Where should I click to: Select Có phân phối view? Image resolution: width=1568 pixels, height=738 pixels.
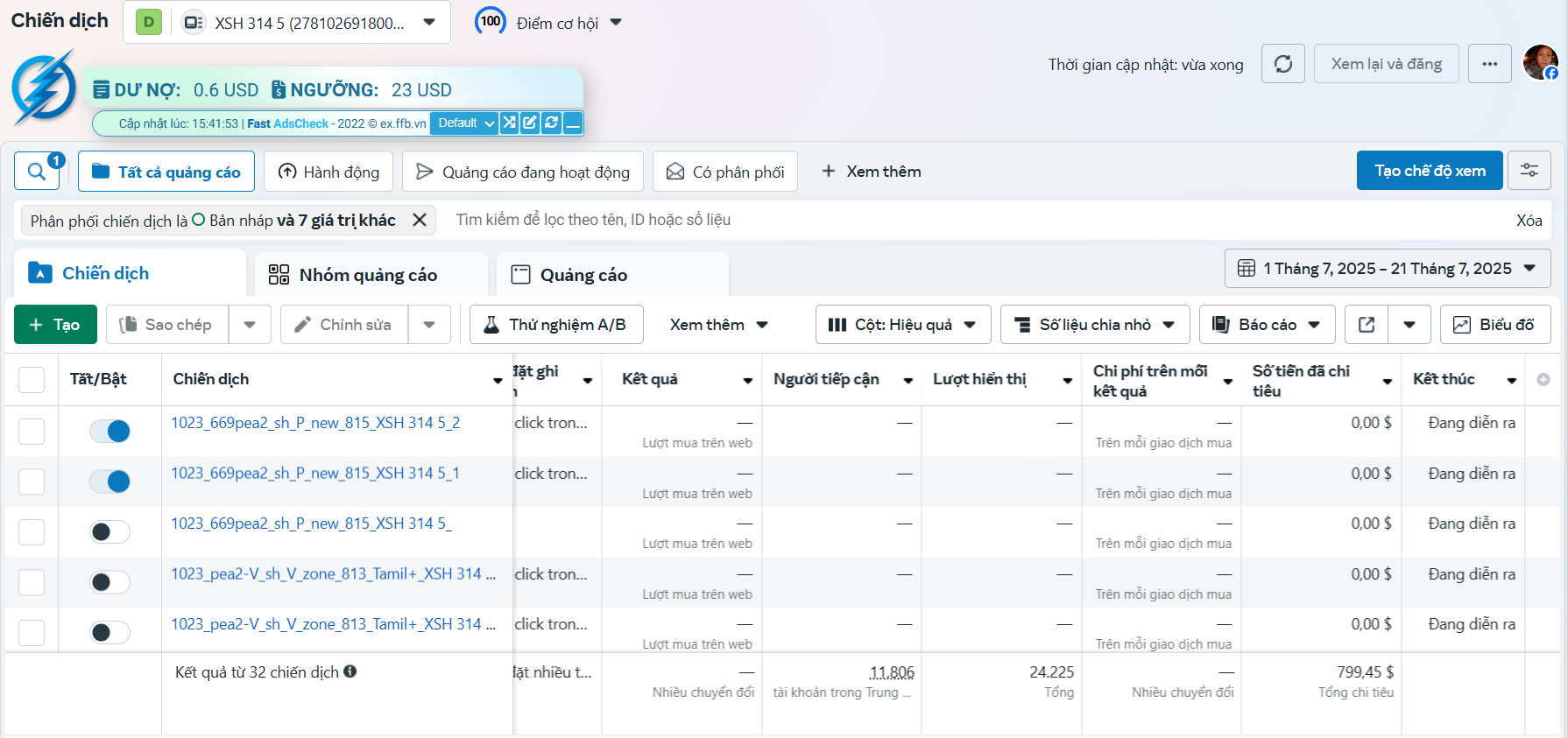725,172
